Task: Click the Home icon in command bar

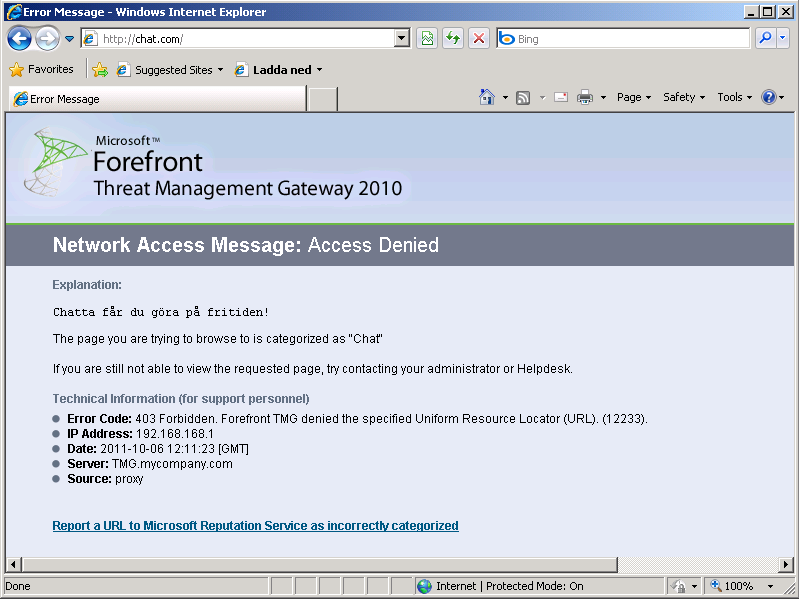Action: pos(487,97)
